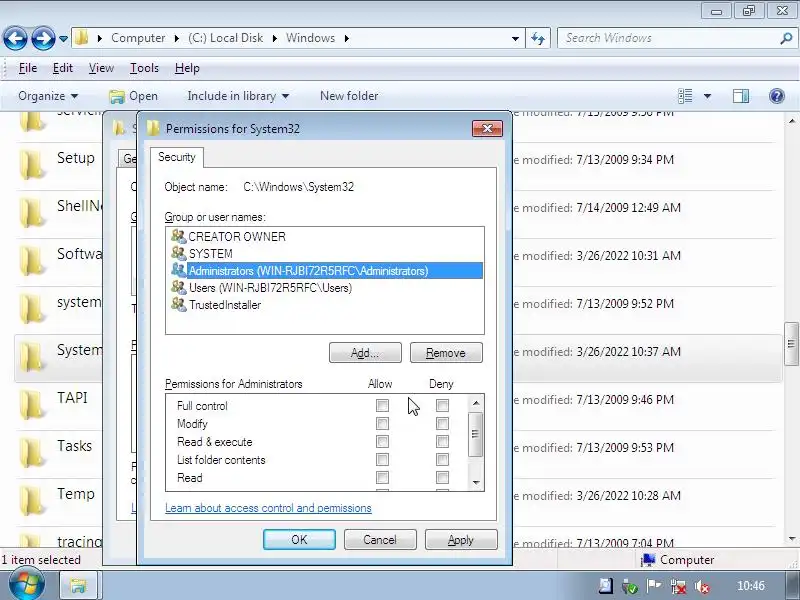The height and width of the screenshot is (600, 800).
Task: Expand Include in library dropdown
Action: coord(238,96)
